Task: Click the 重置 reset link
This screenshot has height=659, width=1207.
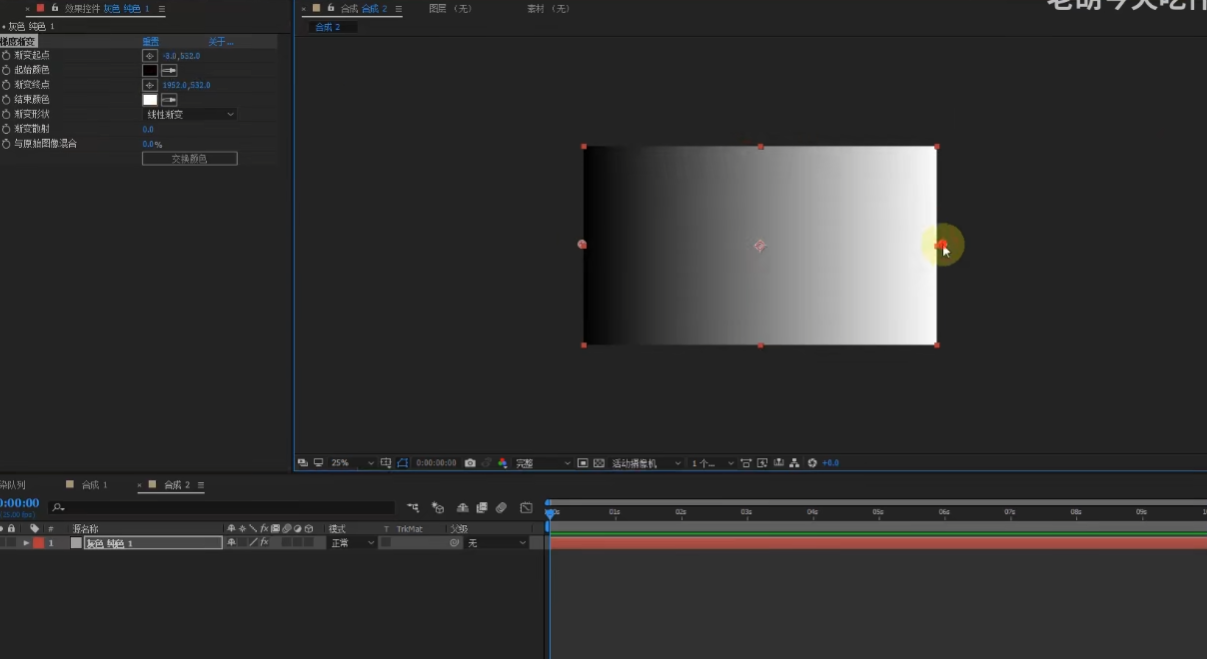Action: click(x=150, y=42)
